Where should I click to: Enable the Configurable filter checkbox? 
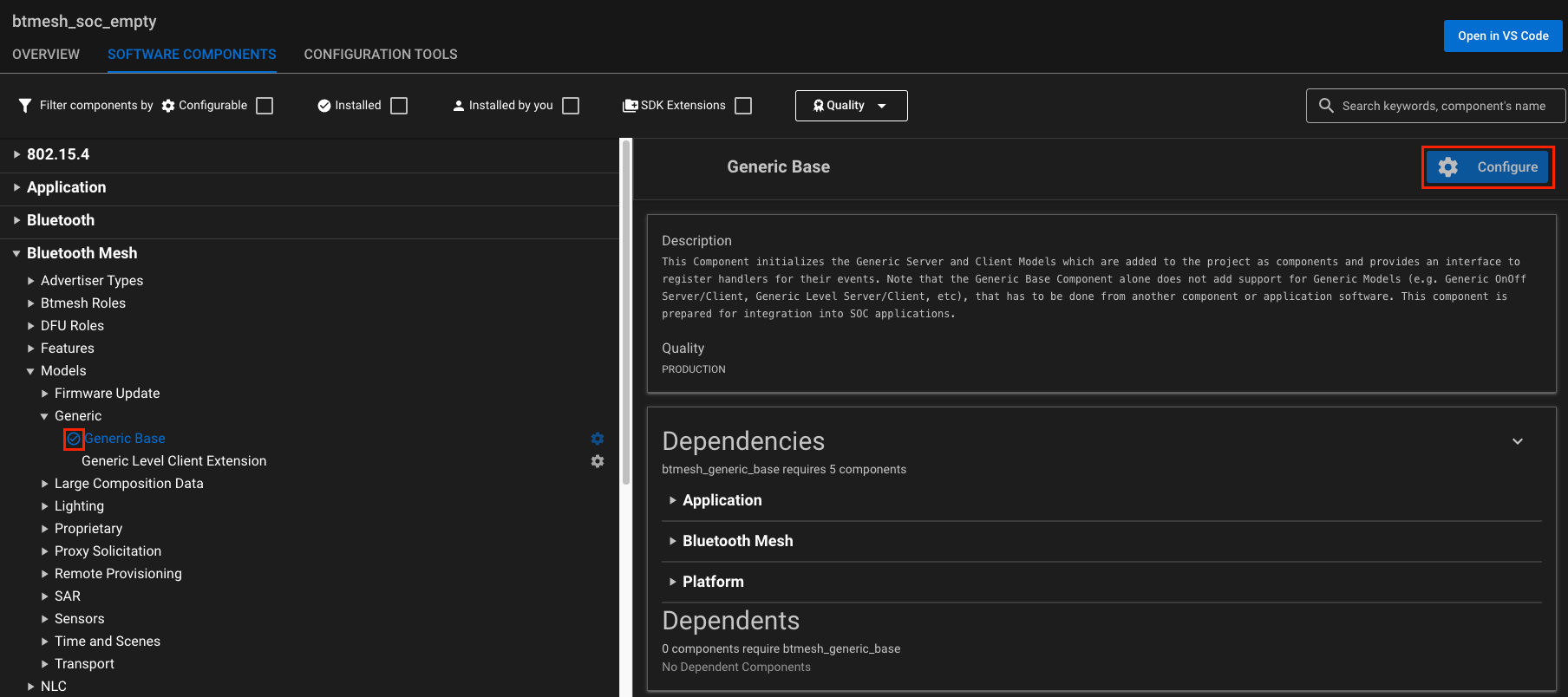(265, 106)
